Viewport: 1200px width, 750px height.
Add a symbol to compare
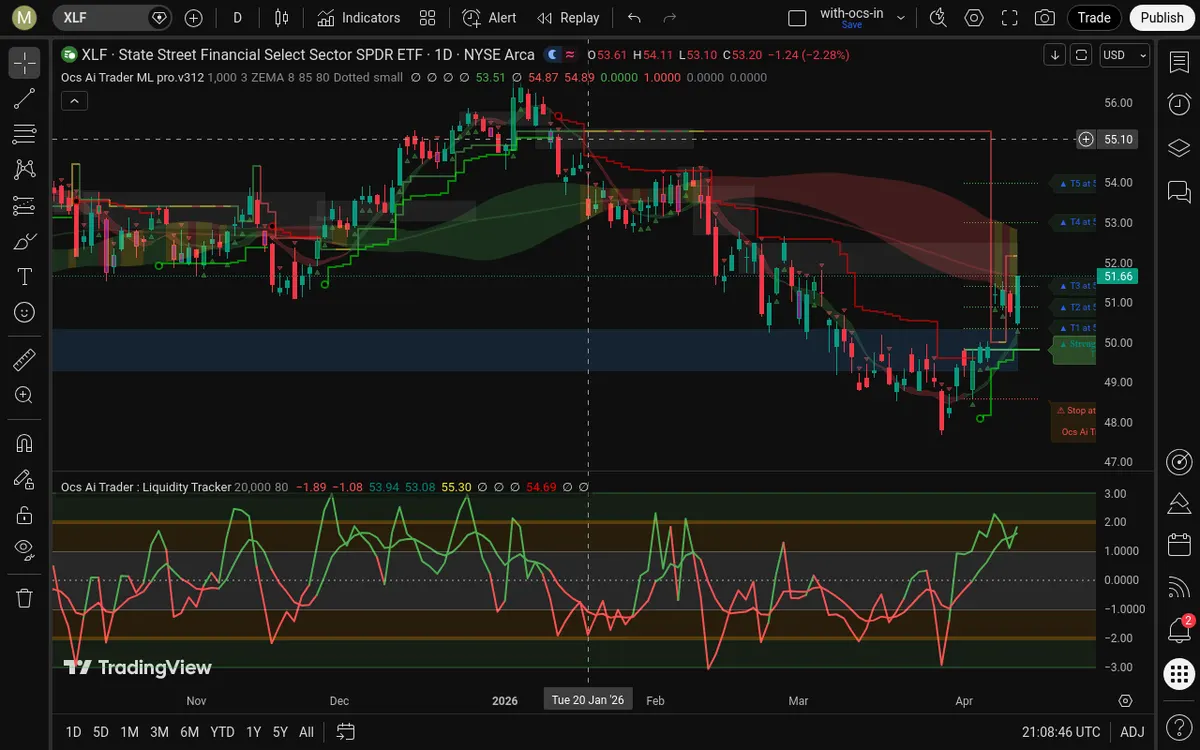coord(194,18)
